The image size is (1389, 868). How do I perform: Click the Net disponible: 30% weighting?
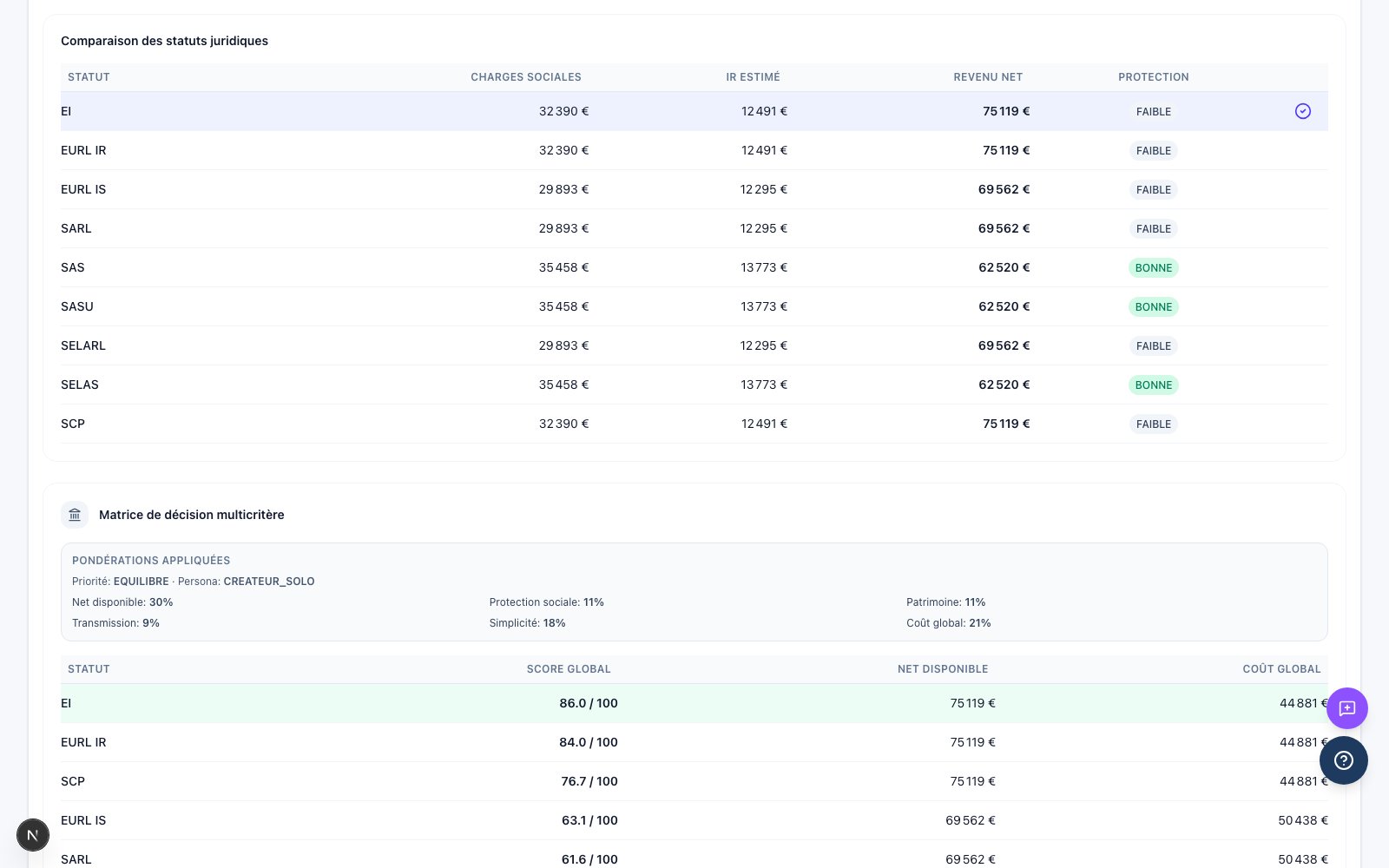pyautogui.click(x=122, y=602)
